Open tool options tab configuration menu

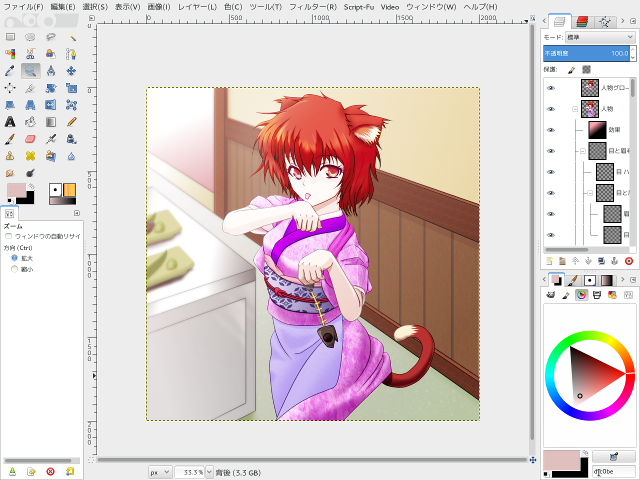(x=77, y=213)
